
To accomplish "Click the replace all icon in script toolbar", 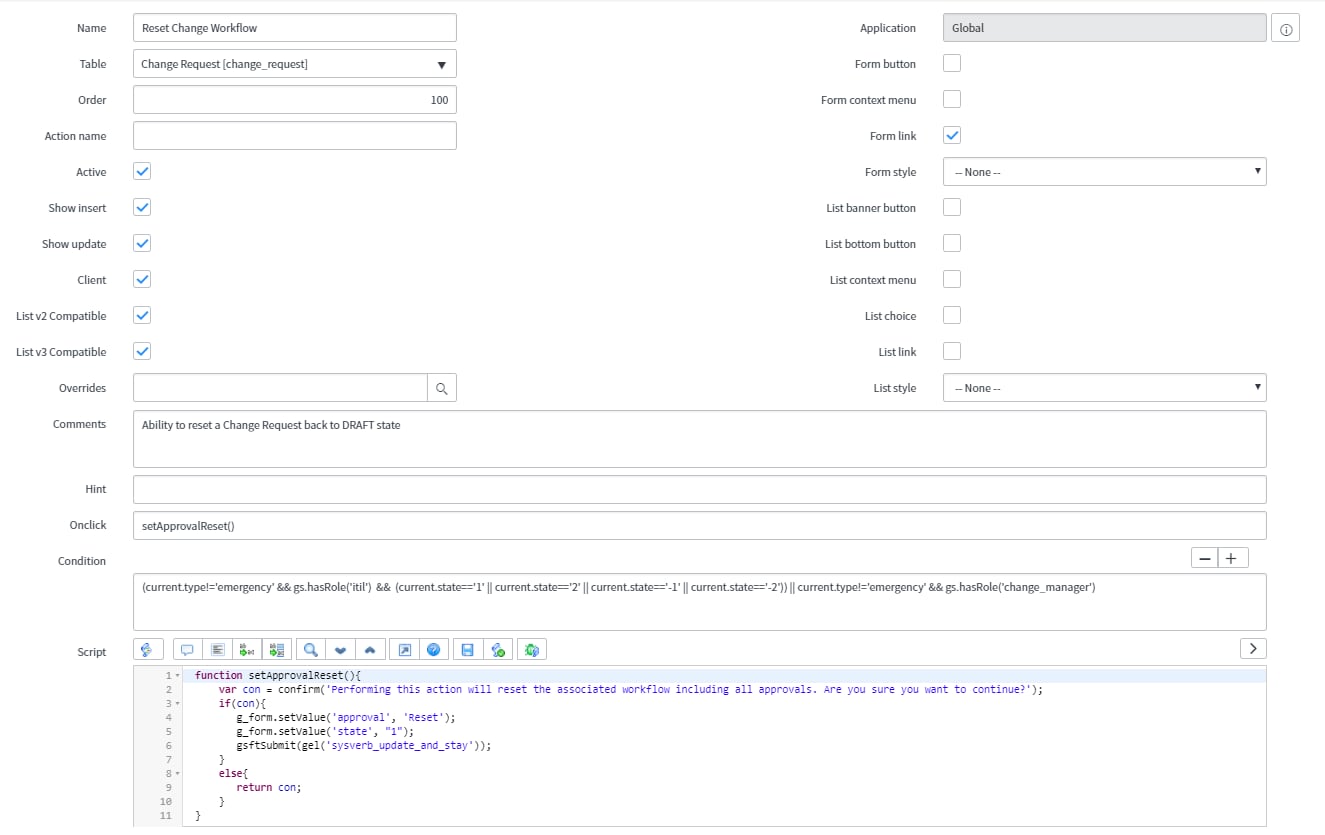I will click(x=276, y=650).
